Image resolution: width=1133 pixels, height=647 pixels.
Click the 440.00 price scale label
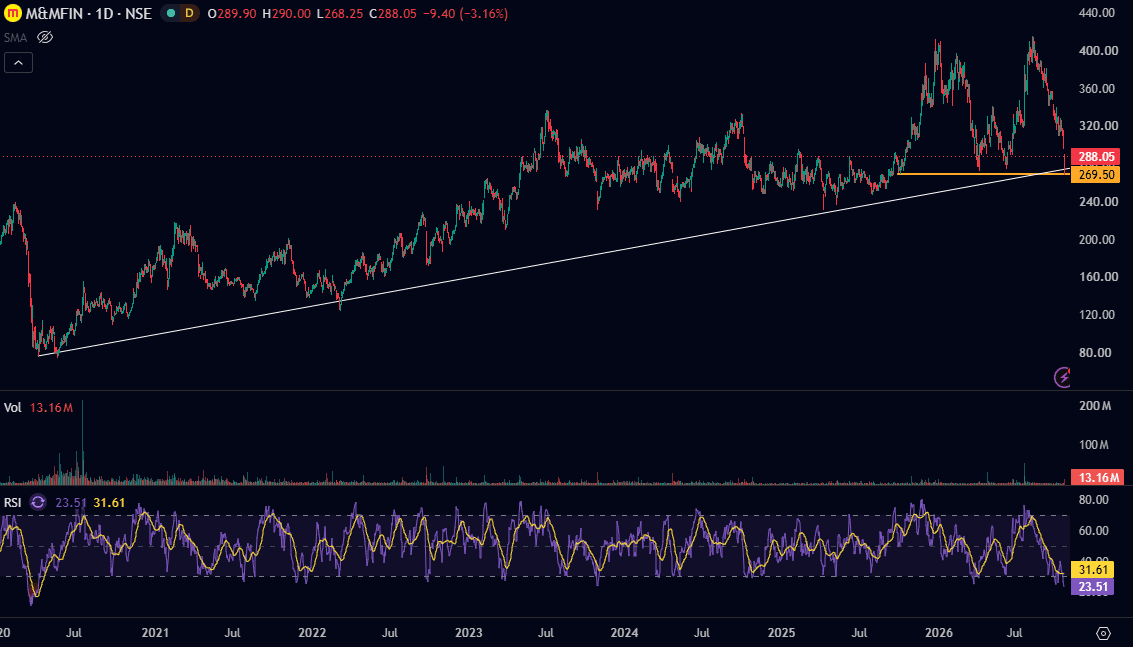click(x=1096, y=13)
